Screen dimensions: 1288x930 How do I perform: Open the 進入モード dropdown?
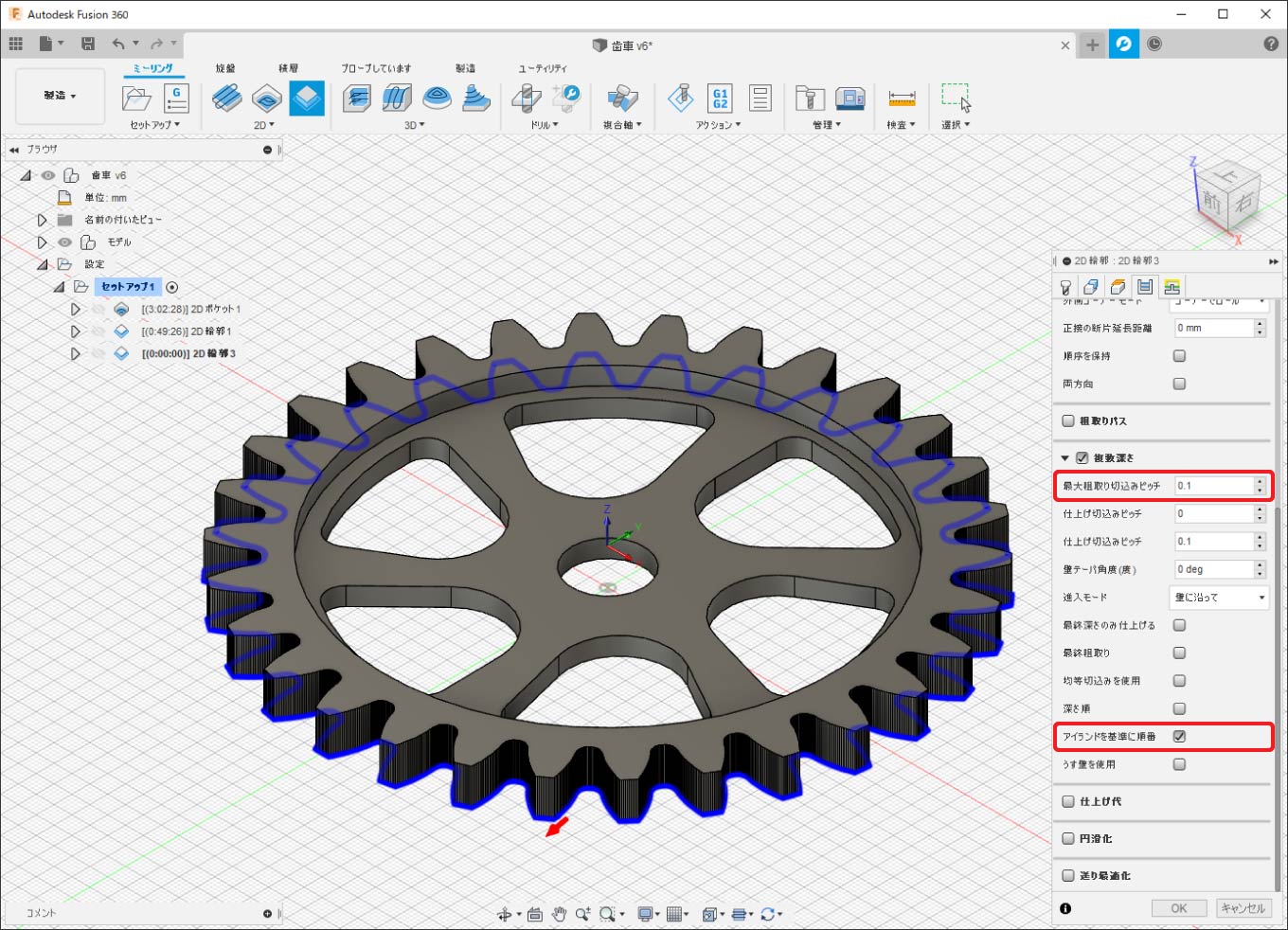point(1219,598)
